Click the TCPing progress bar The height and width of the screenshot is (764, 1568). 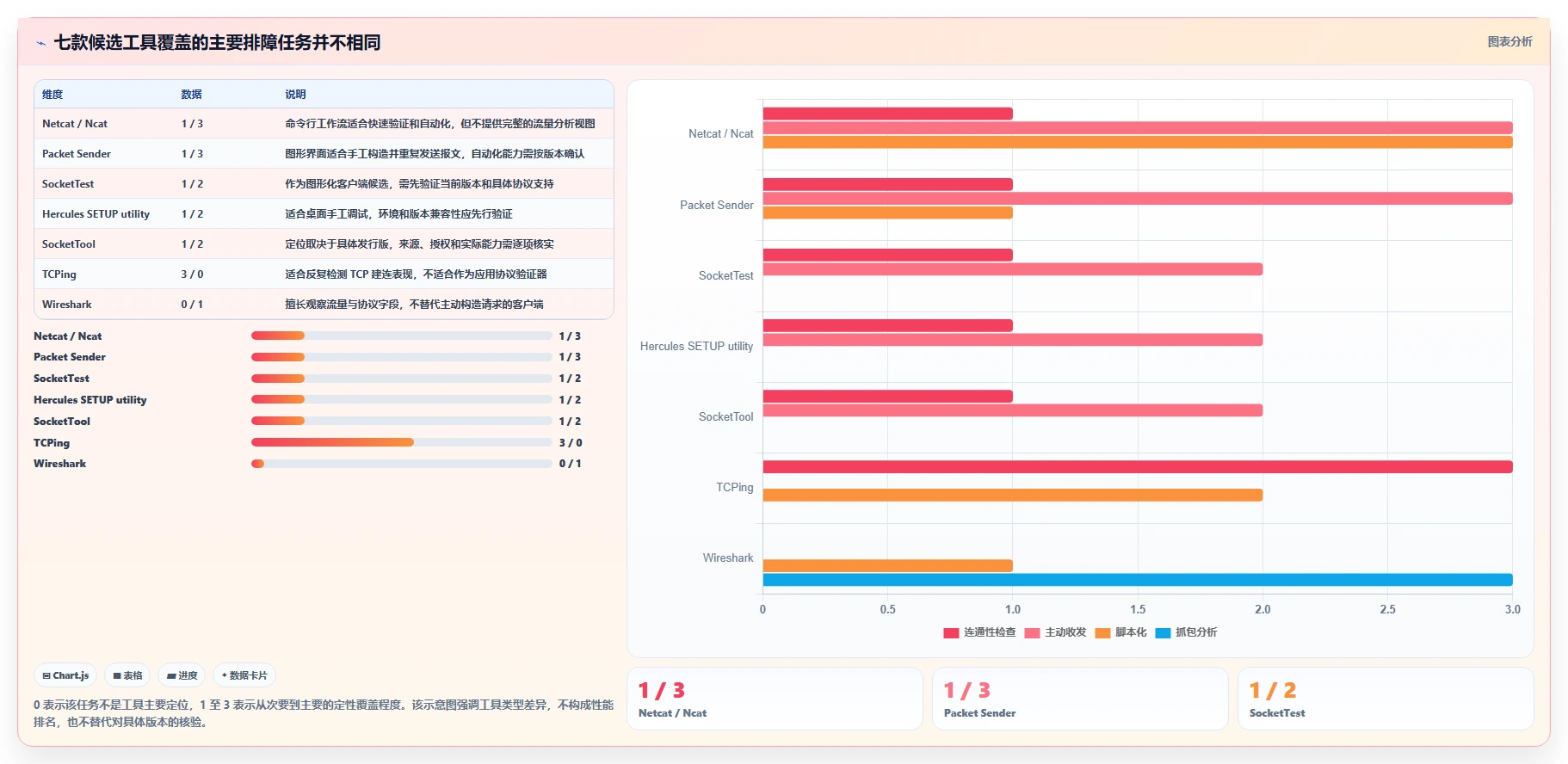tap(401, 442)
